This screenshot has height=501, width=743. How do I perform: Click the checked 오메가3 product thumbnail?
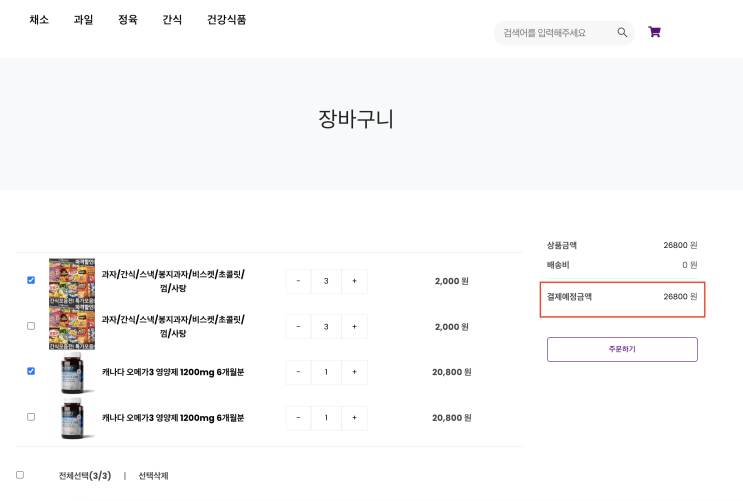tap(72, 372)
